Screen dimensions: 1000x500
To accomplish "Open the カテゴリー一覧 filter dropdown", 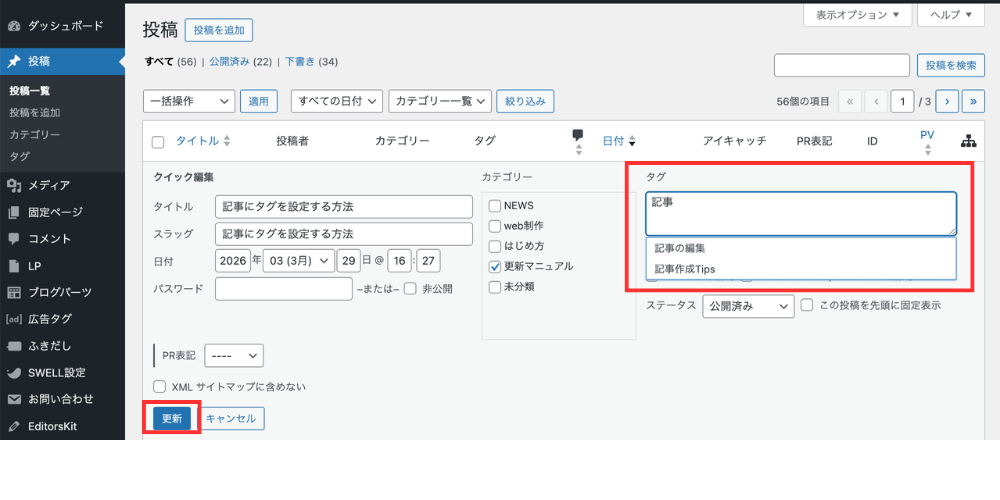I will click(440, 101).
